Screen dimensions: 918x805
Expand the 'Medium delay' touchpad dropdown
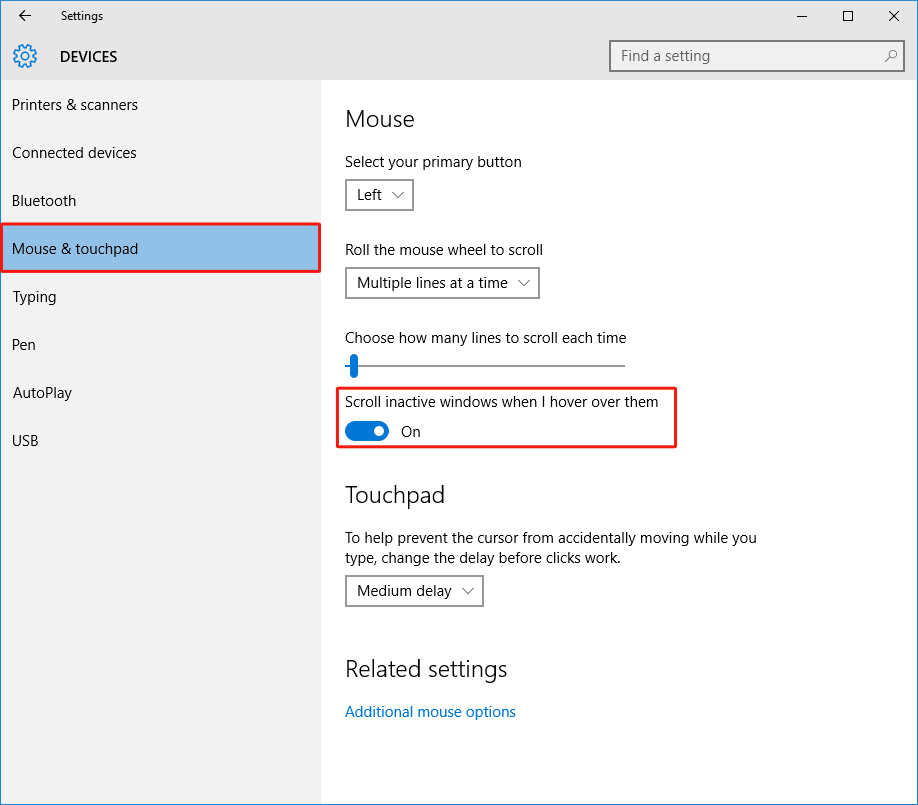point(414,591)
